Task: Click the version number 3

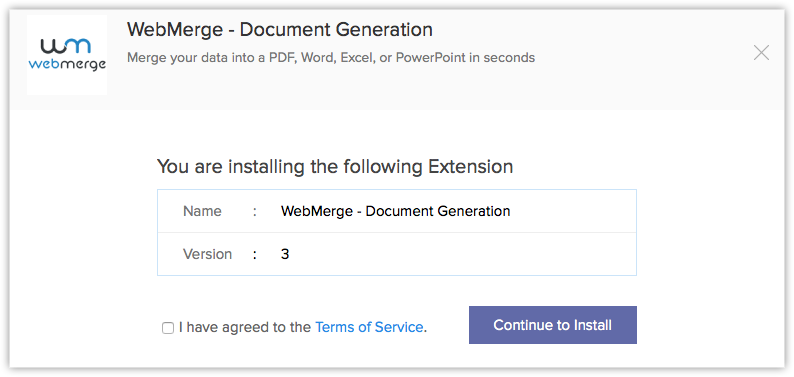Action: click(285, 254)
